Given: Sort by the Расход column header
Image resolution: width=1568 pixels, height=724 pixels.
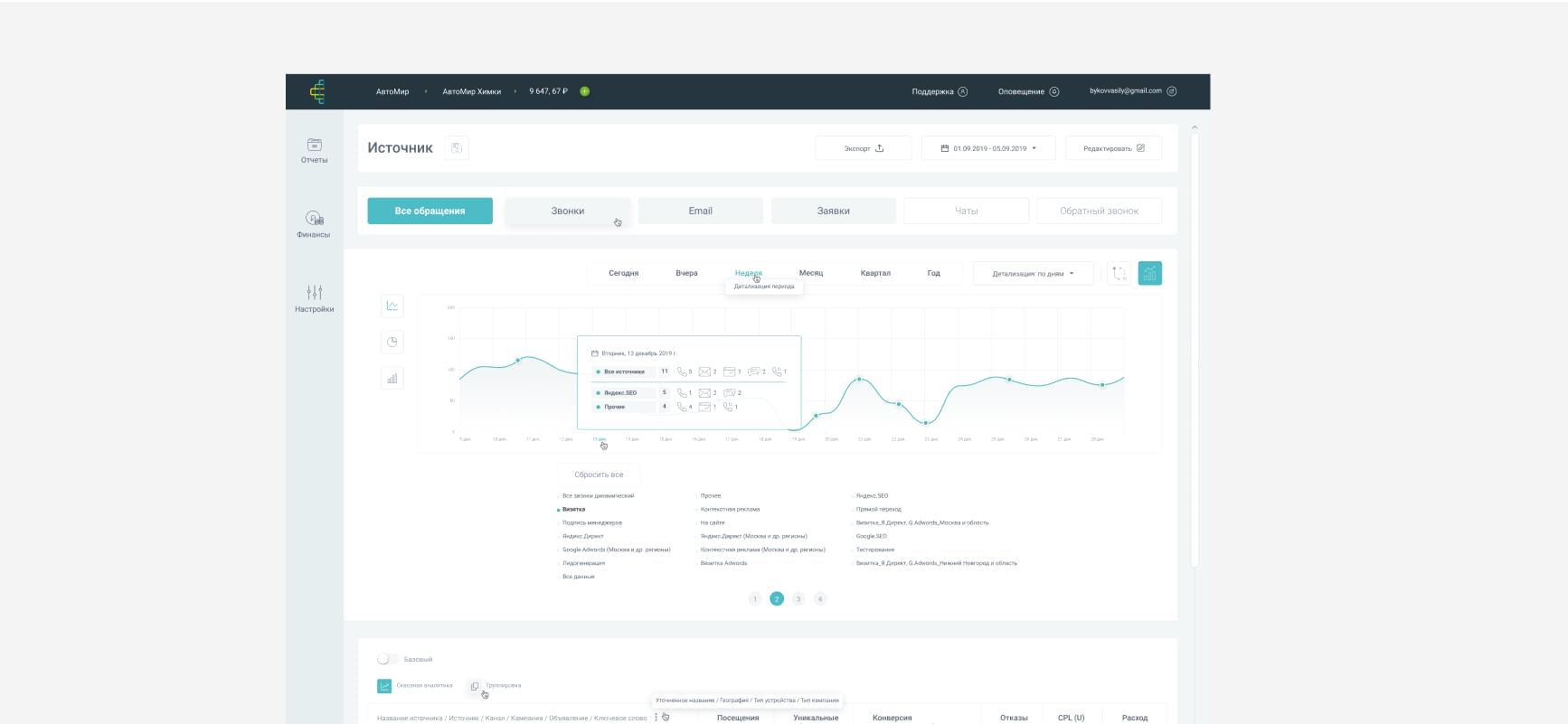Looking at the screenshot, I should pos(1135,718).
